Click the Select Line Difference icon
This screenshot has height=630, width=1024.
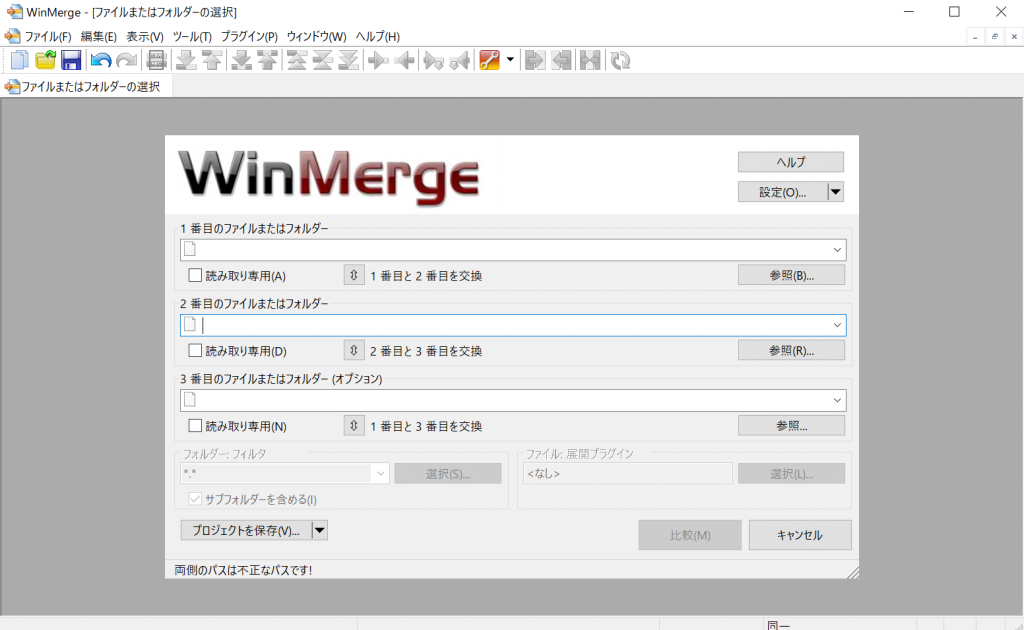(x=157, y=61)
